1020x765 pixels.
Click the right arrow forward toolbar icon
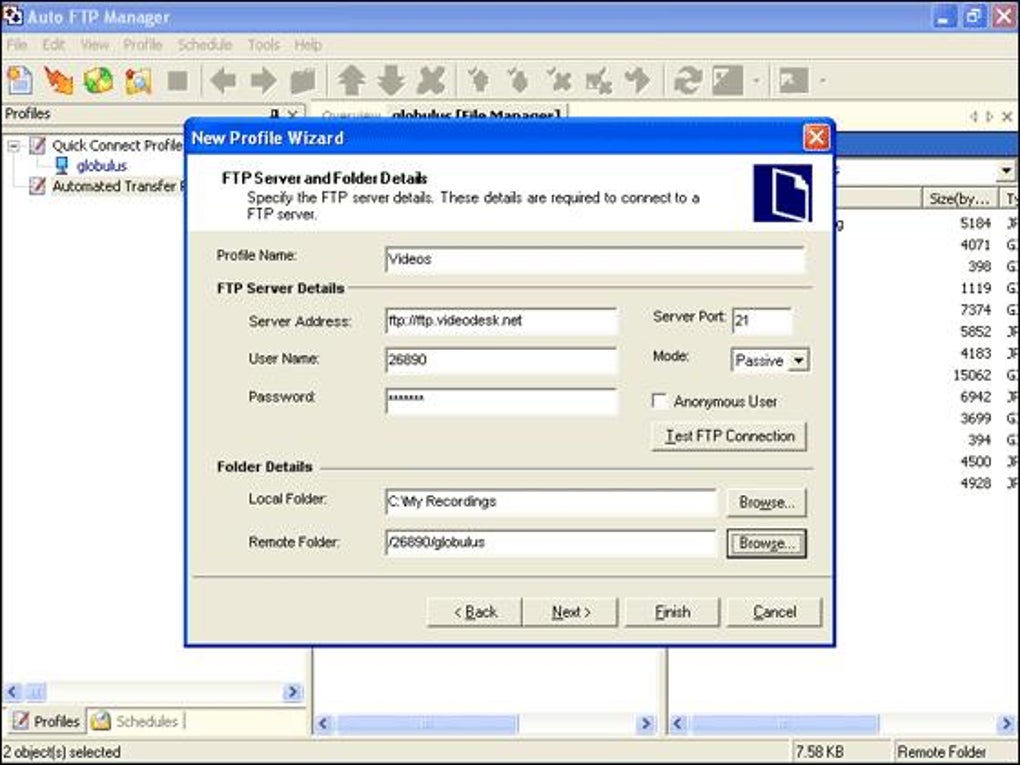263,81
